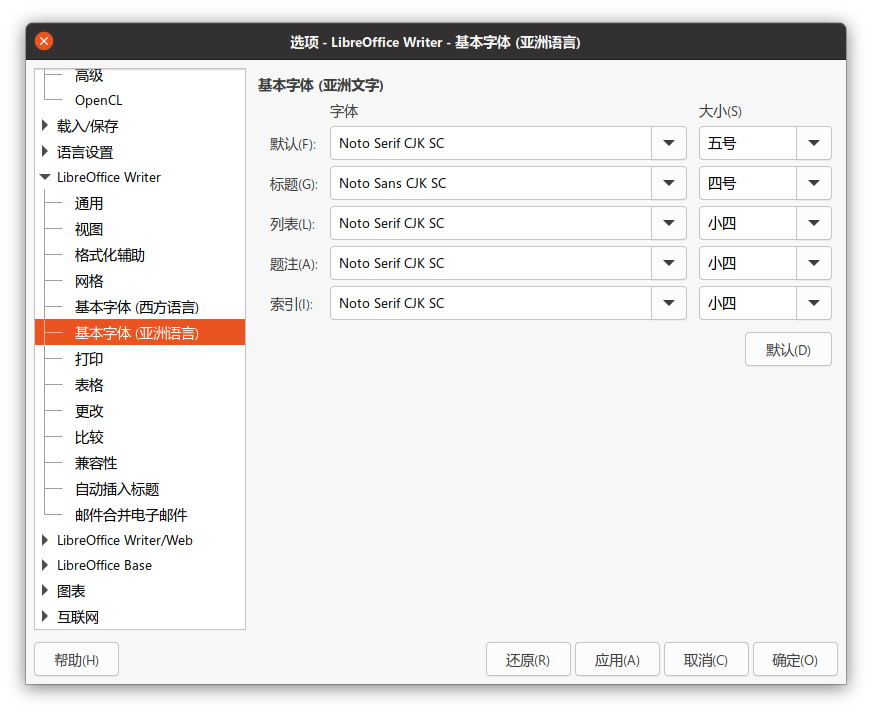Image resolution: width=872 pixels, height=713 pixels.
Task: Click the Noto Sans CJK SC font field
Action: tap(491, 183)
